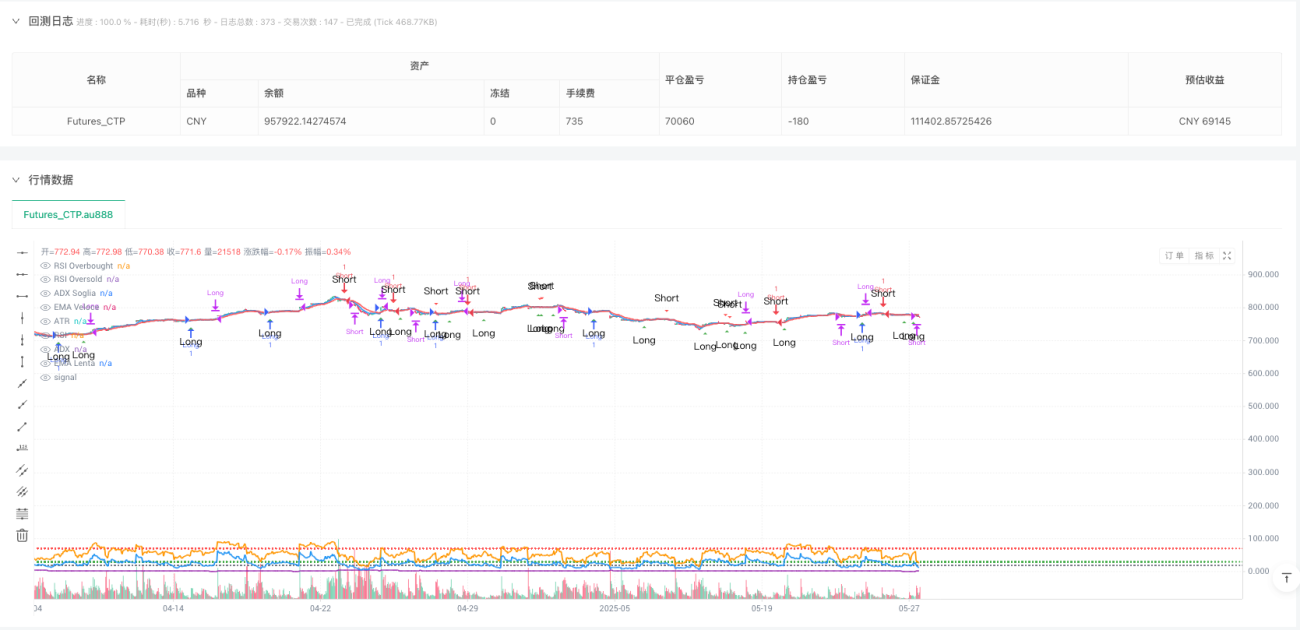Click the OHLC summary line above legend
The width and height of the screenshot is (1300, 630).
click(x=195, y=252)
